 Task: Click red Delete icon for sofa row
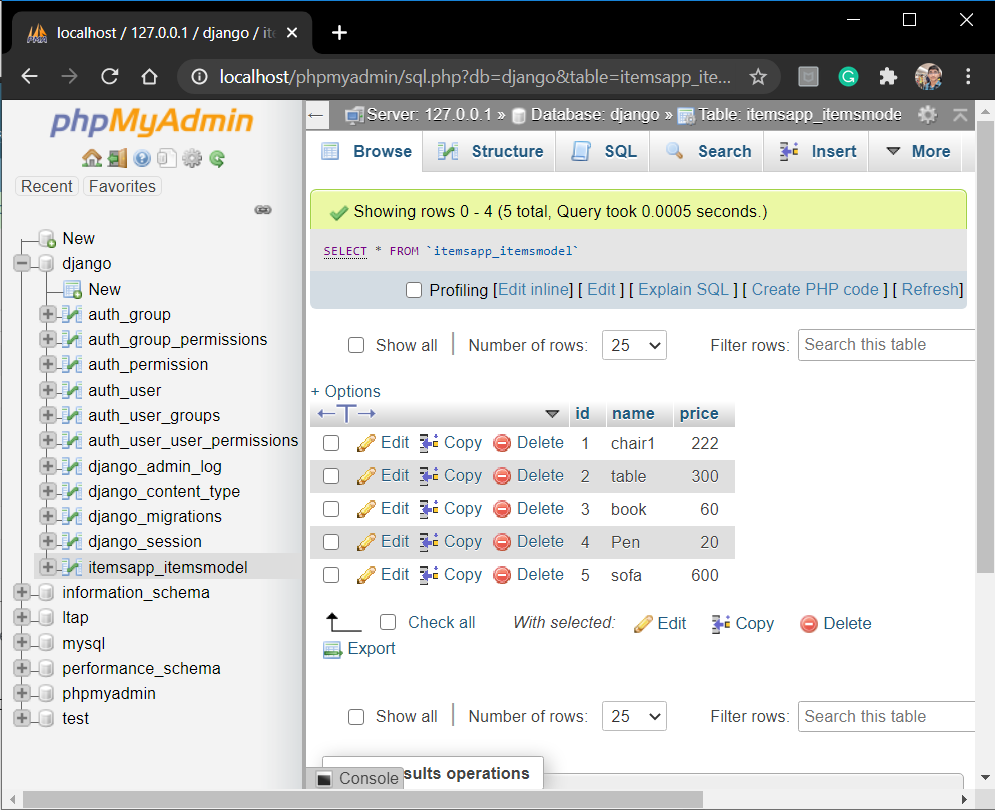click(502, 575)
